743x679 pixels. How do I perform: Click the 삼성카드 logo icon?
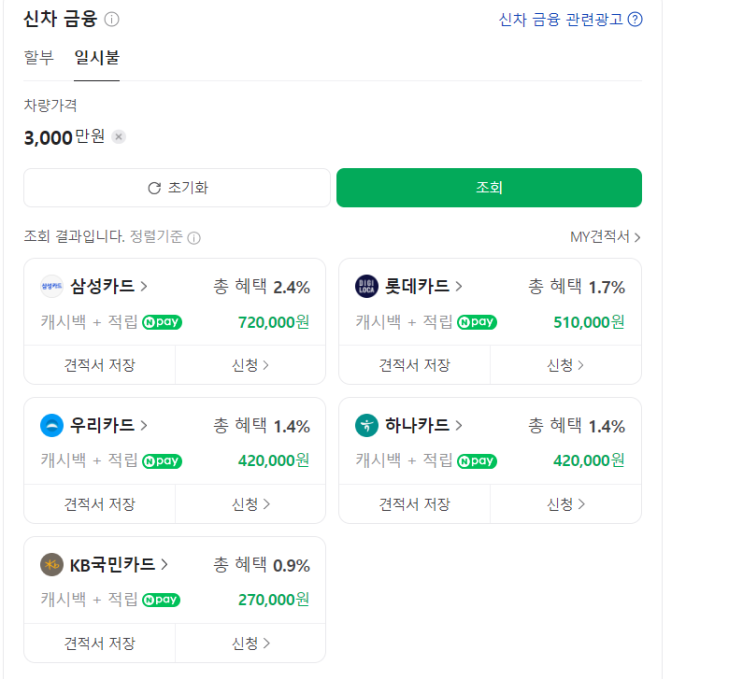point(52,287)
